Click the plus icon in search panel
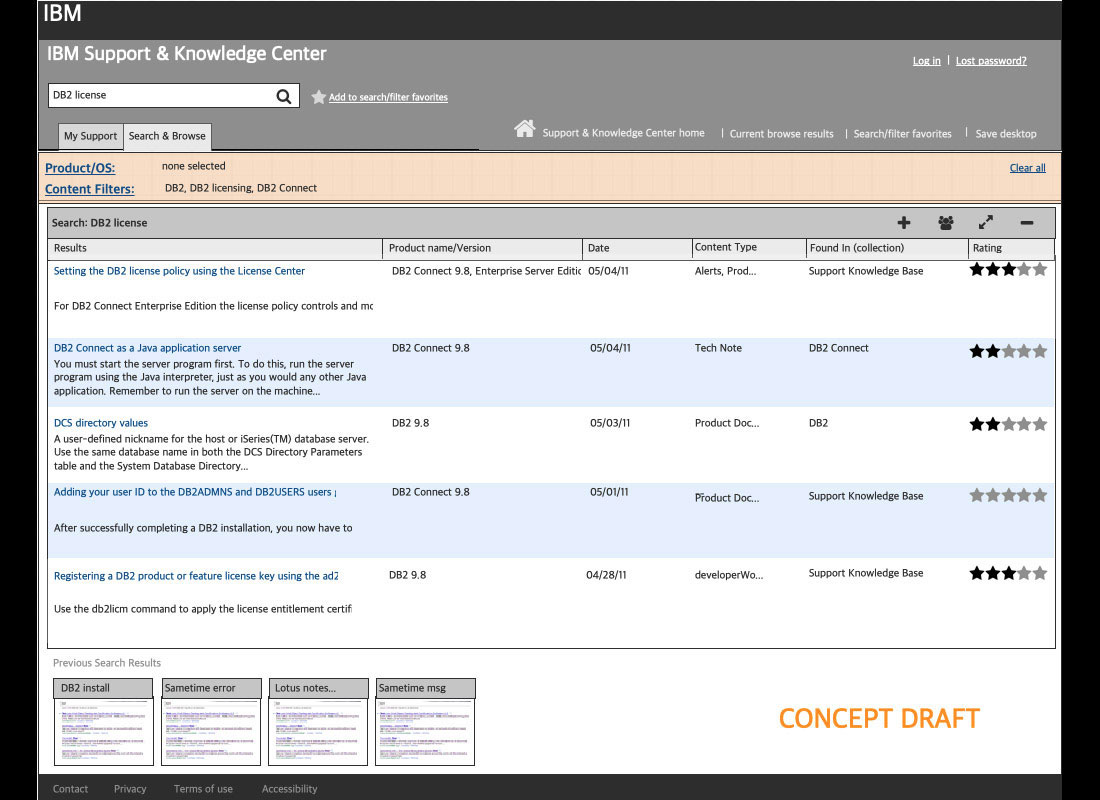The height and width of the screenshot is (800, 1100). (904, 223)
